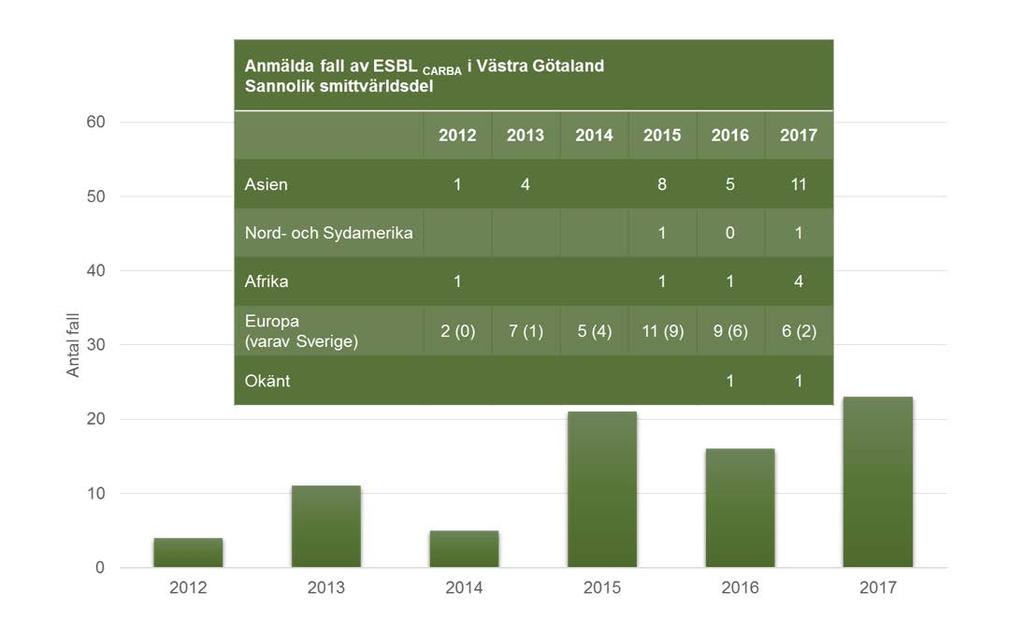The image size is (1024, 637).
Task: Click the 2012 table column header
Action: coord(457,135)
